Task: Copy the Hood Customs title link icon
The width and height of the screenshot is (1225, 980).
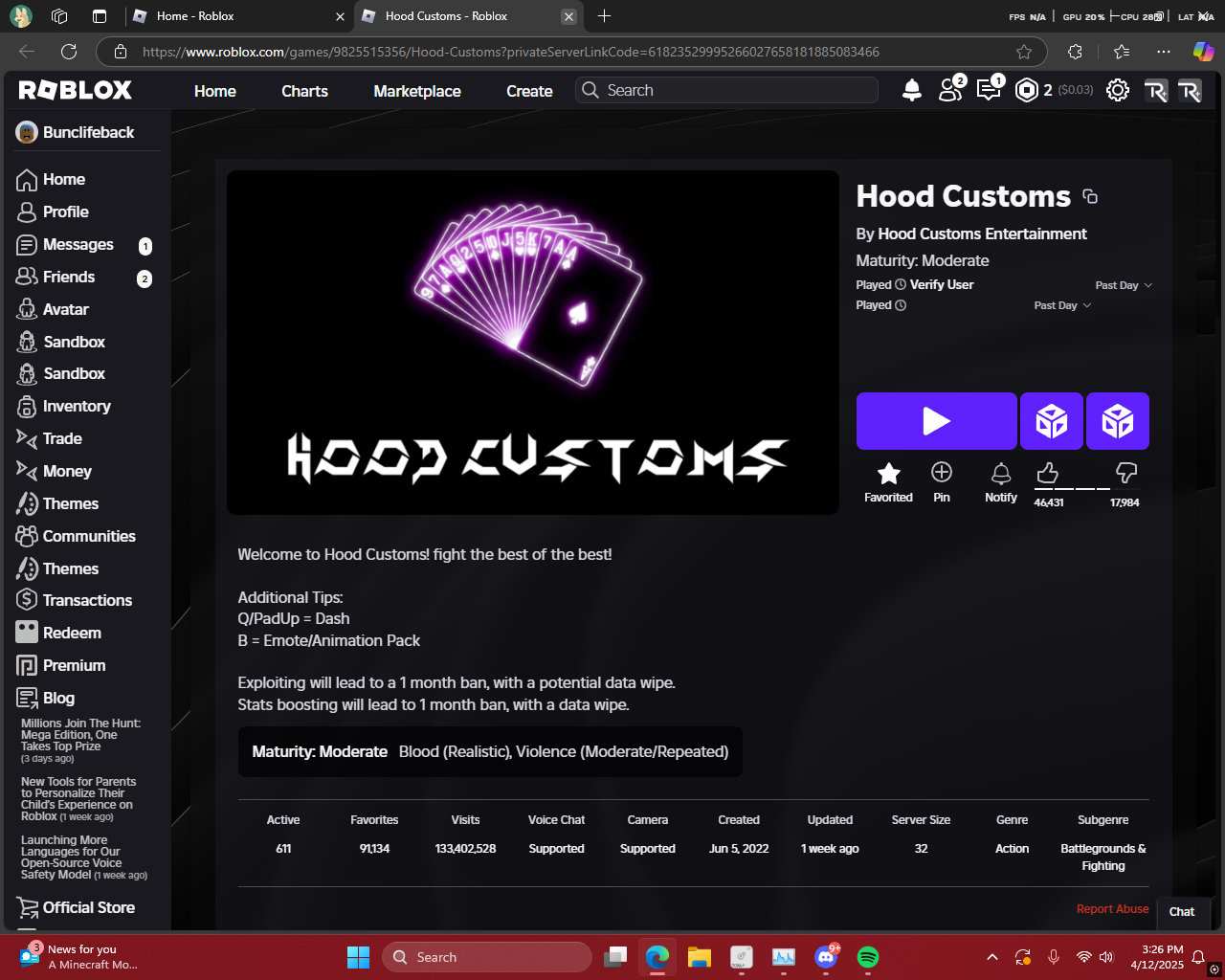Action: click(1090, 196)
